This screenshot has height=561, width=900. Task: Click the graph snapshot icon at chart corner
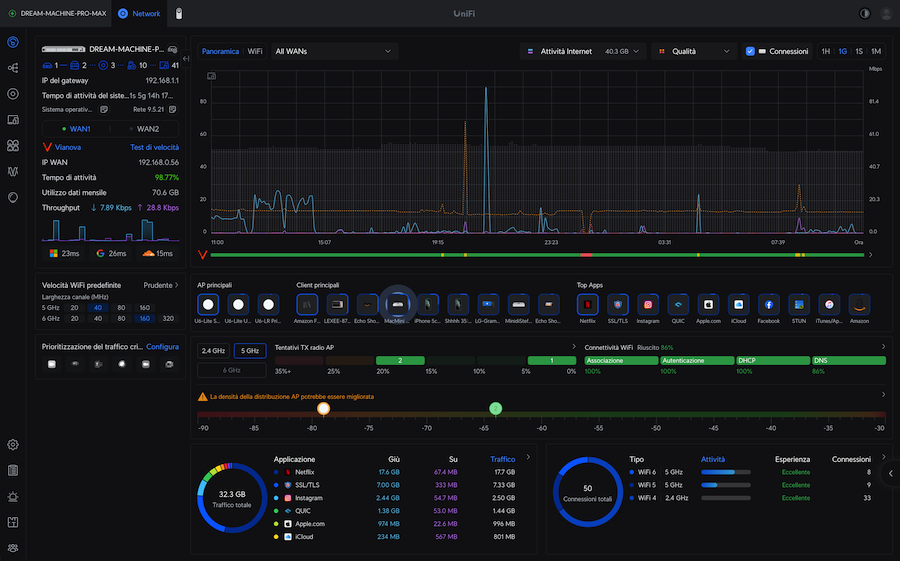[x=211, y=76]
